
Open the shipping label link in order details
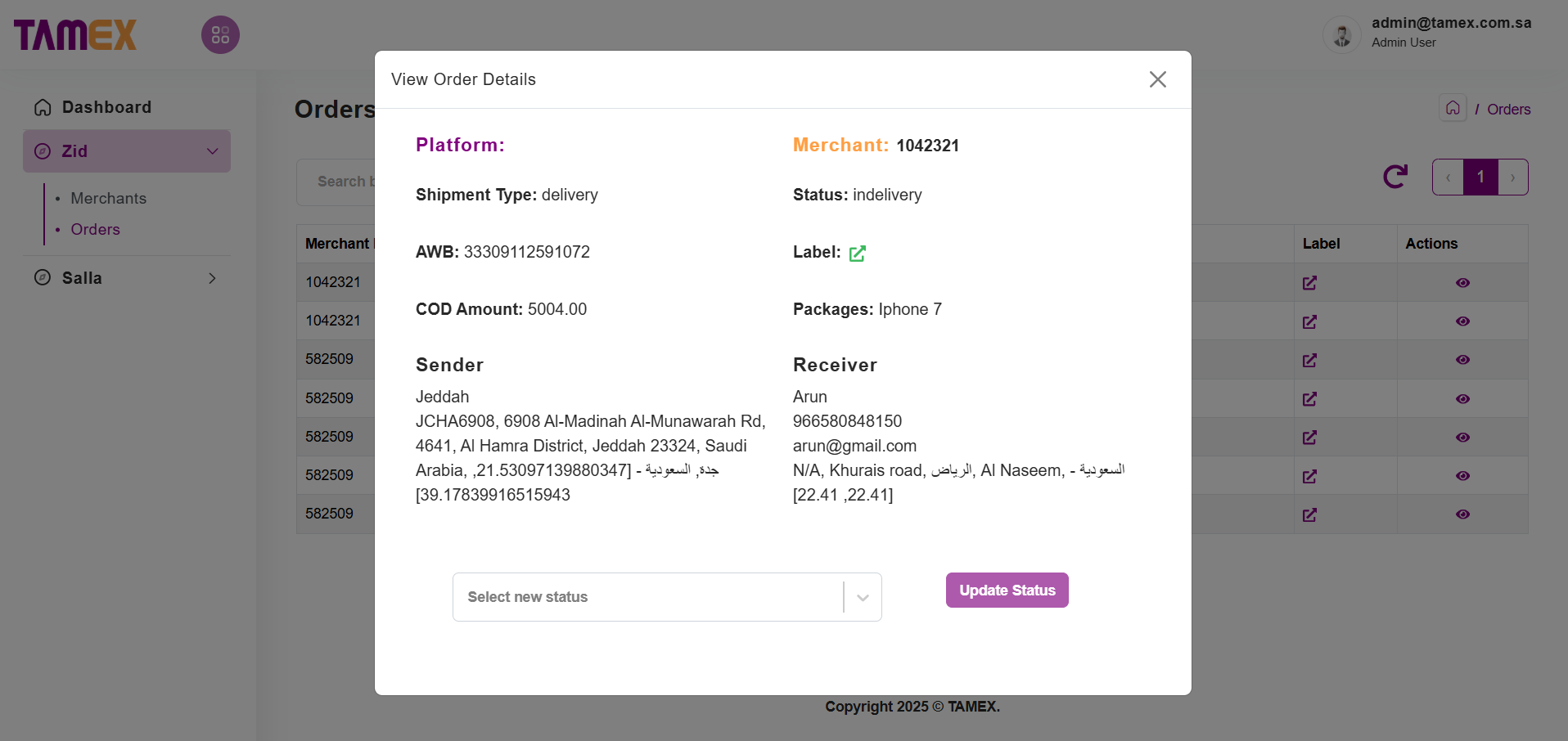857,254
